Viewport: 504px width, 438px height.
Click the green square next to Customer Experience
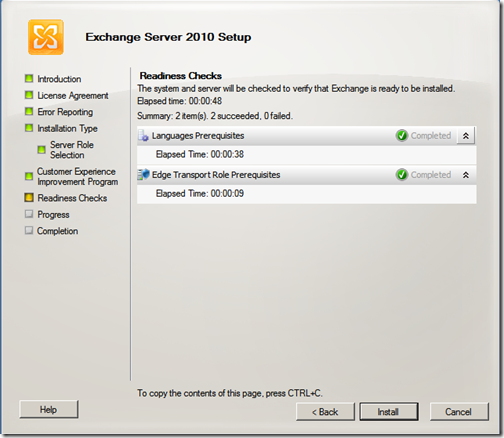point(29,176)
